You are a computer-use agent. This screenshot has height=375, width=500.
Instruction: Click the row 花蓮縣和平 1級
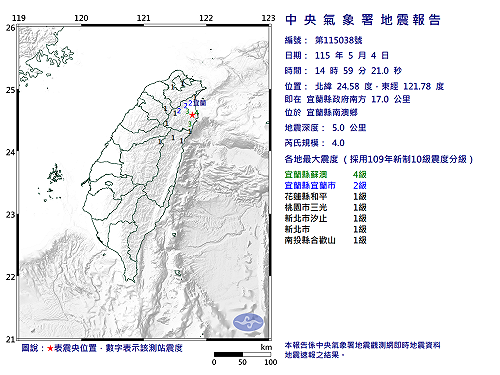pyautogui.click(x=326, y=196)
